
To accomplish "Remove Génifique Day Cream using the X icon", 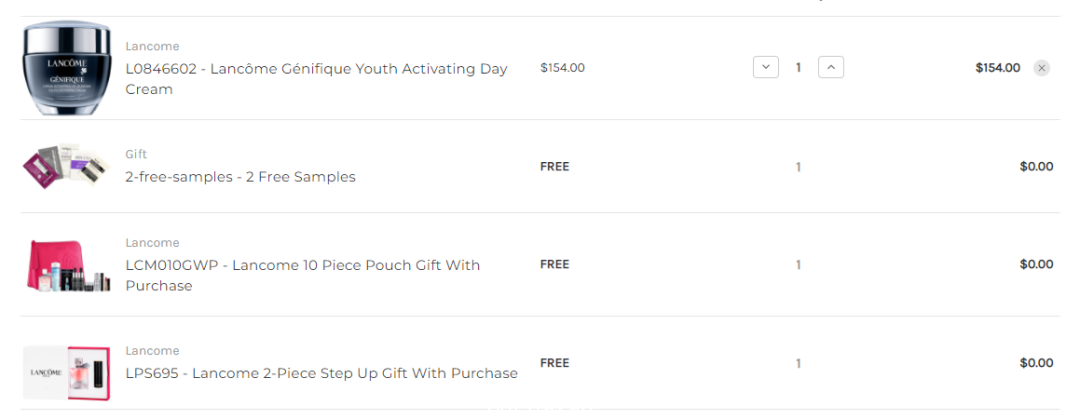I will (x=1041, y=68).
